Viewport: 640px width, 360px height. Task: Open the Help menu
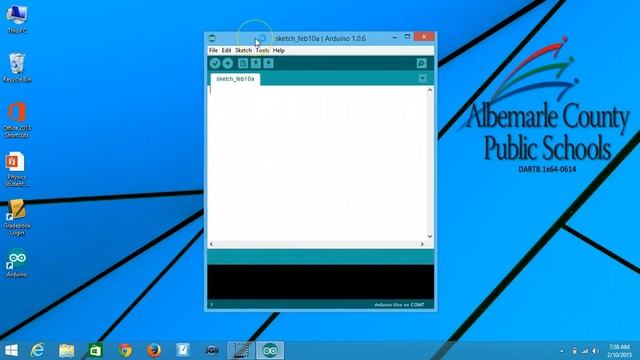(x=278, y=50)
